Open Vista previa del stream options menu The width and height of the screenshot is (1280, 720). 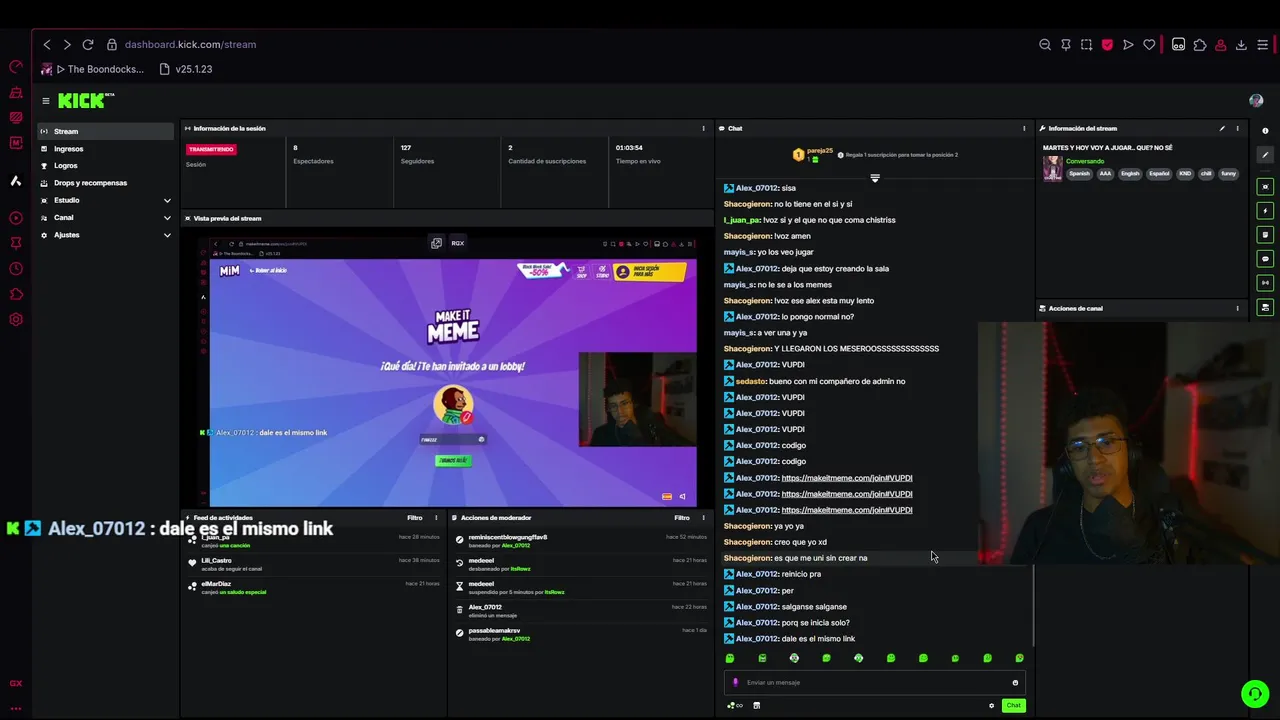(703, 218)
